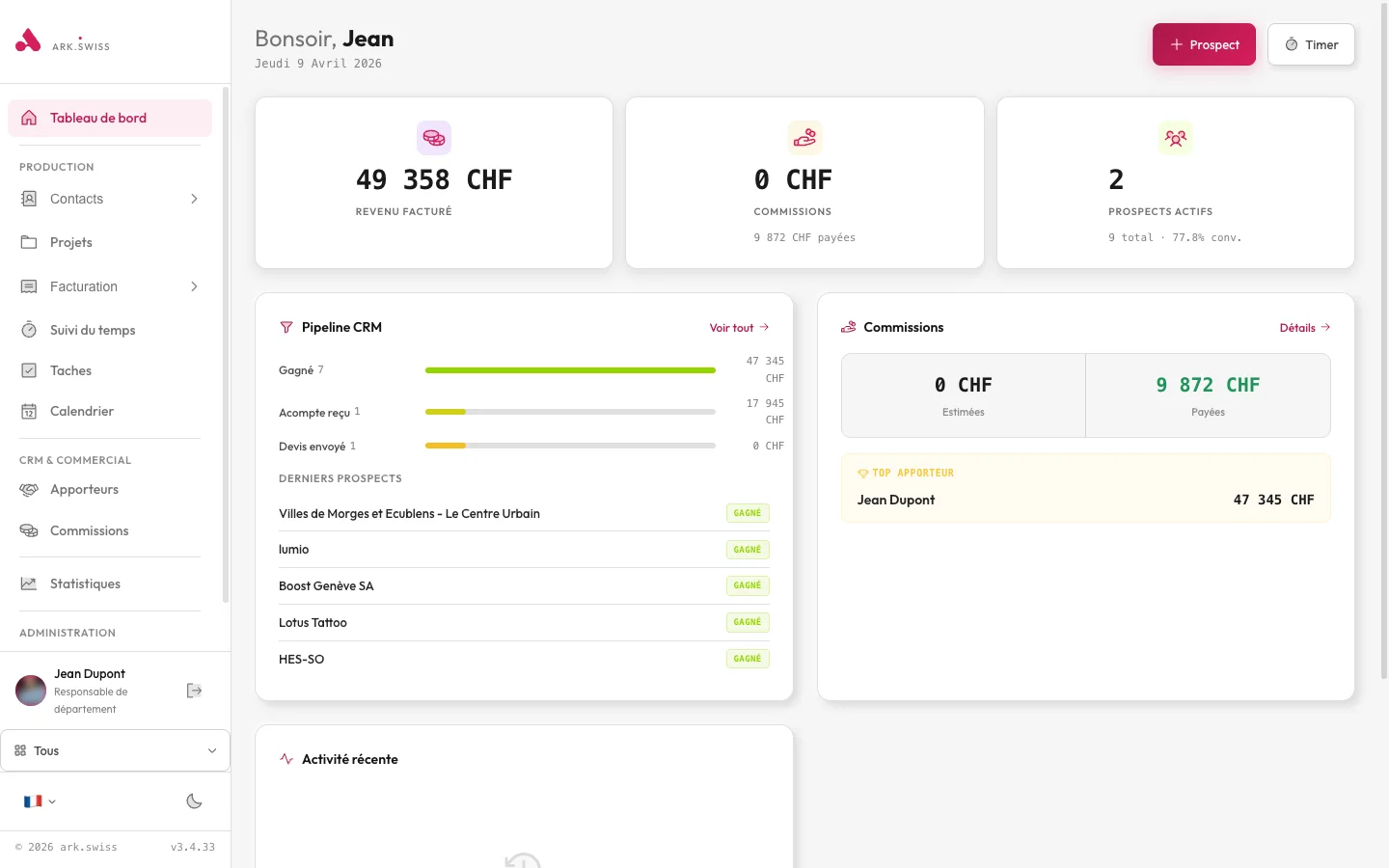Open the Projets folder icon
The image size is (1389, 868).
click(28, 242)
